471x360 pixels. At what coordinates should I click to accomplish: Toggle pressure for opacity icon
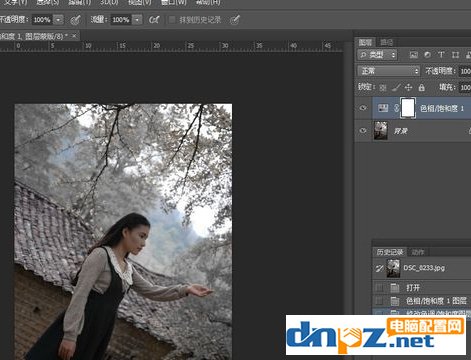pyautogui.click(x=76, y=20)
